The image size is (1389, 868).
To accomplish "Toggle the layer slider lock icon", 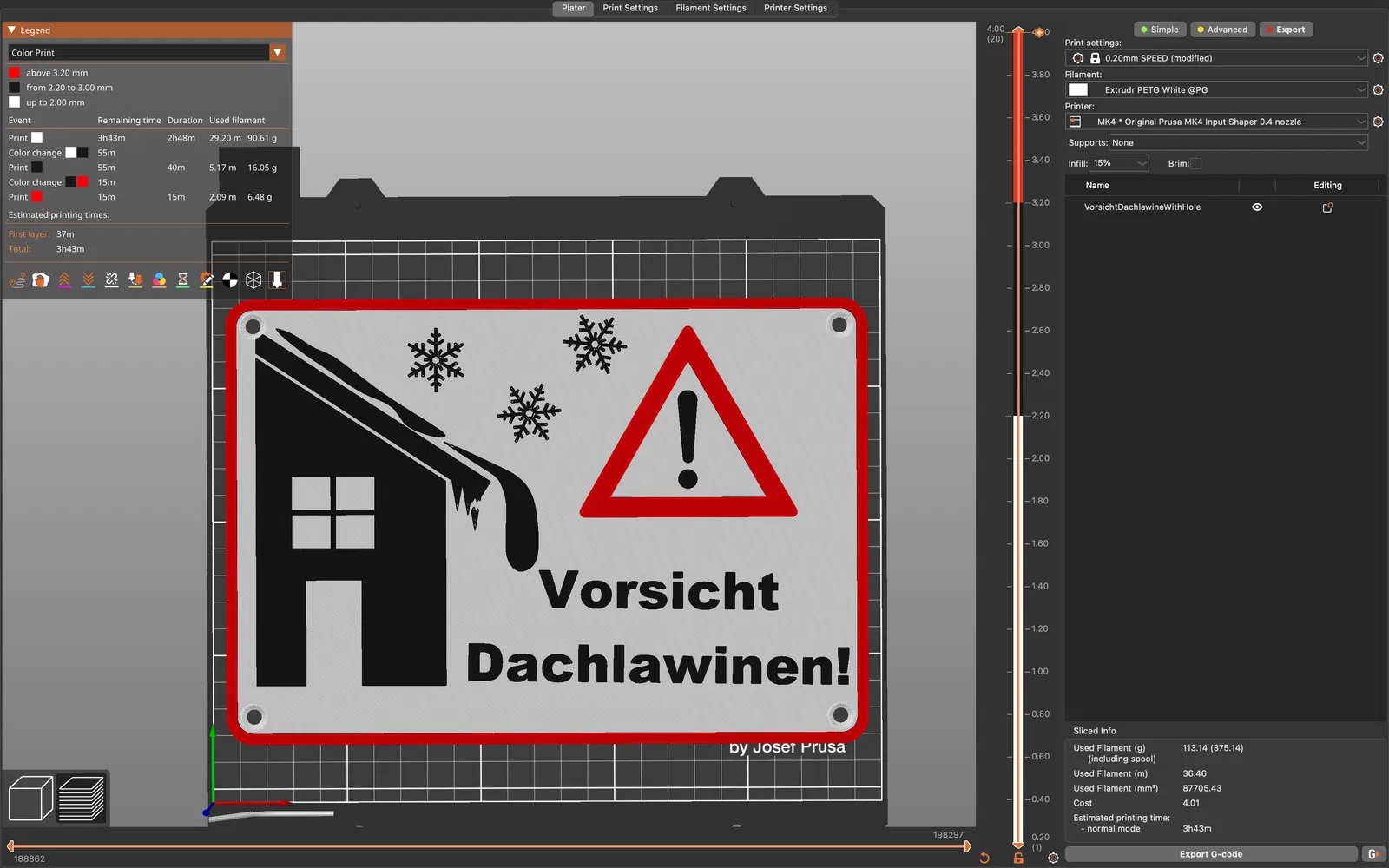I will [x=1018, y=858].
